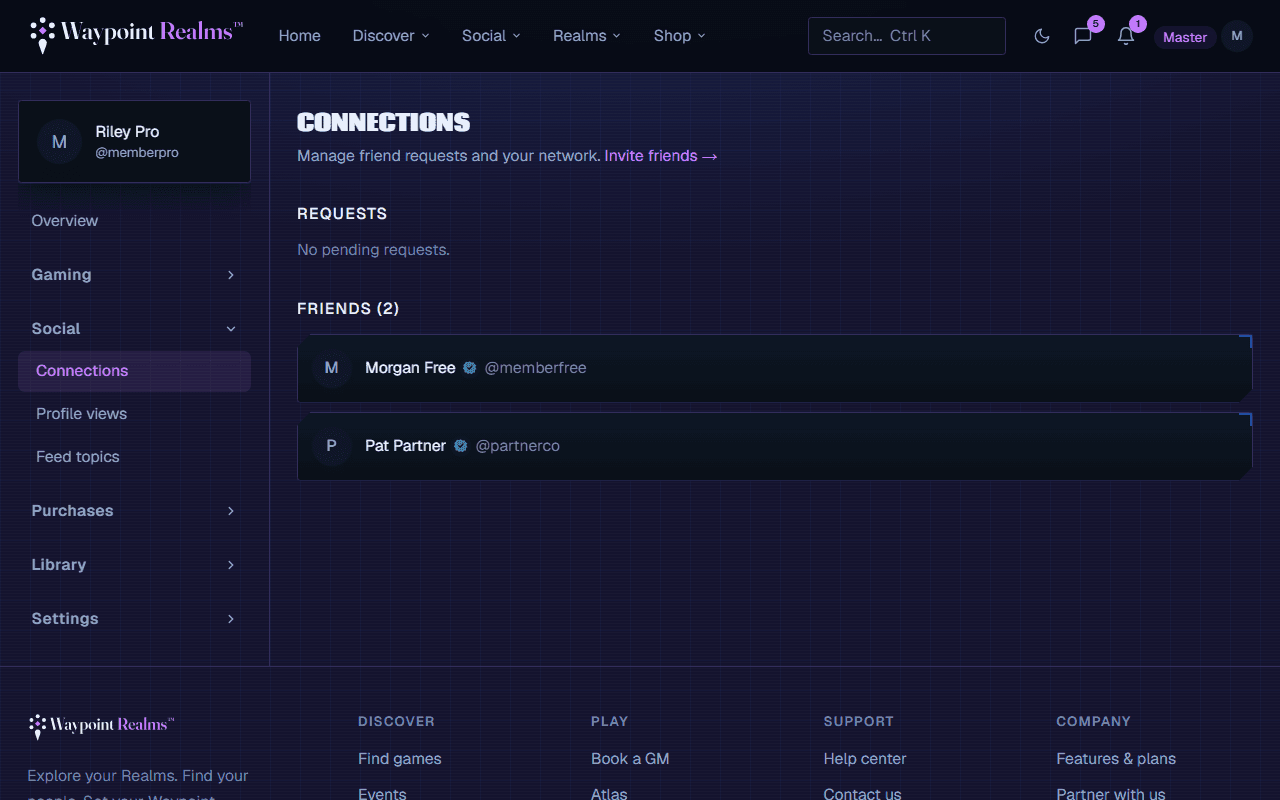Open Riley Pro profile card

135,141
